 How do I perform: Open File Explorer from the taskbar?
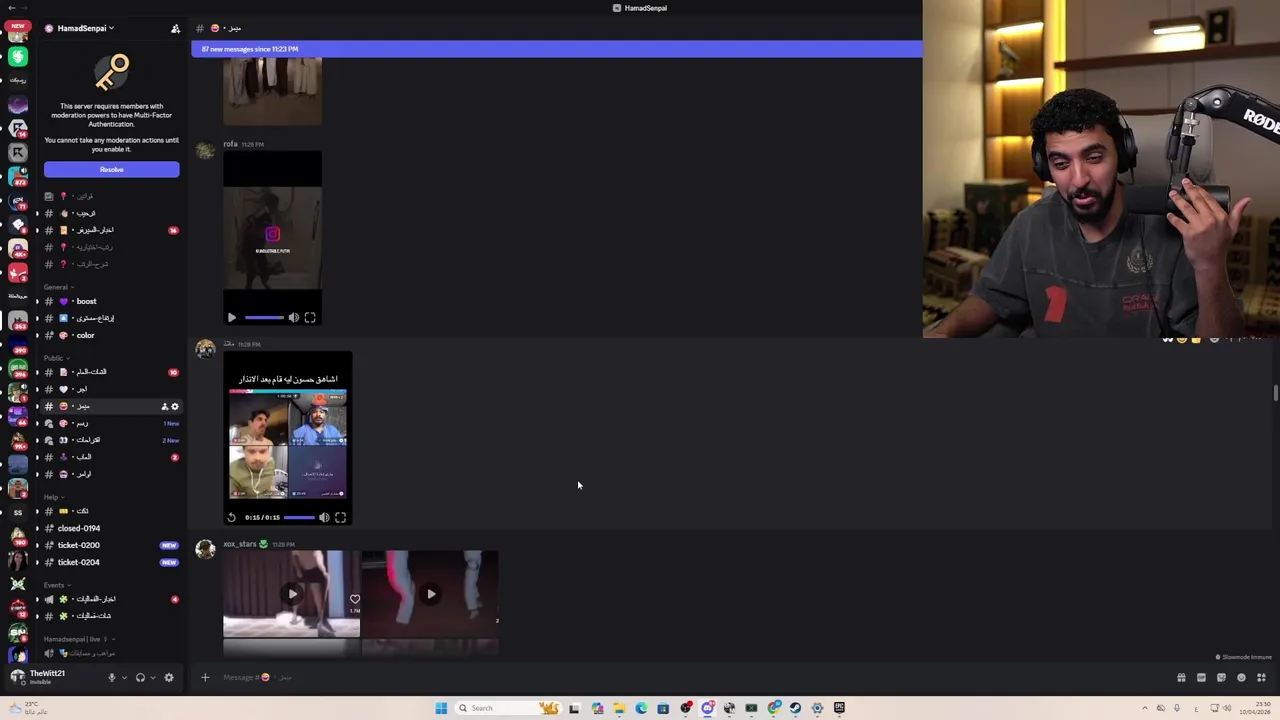tap(619, 708)
